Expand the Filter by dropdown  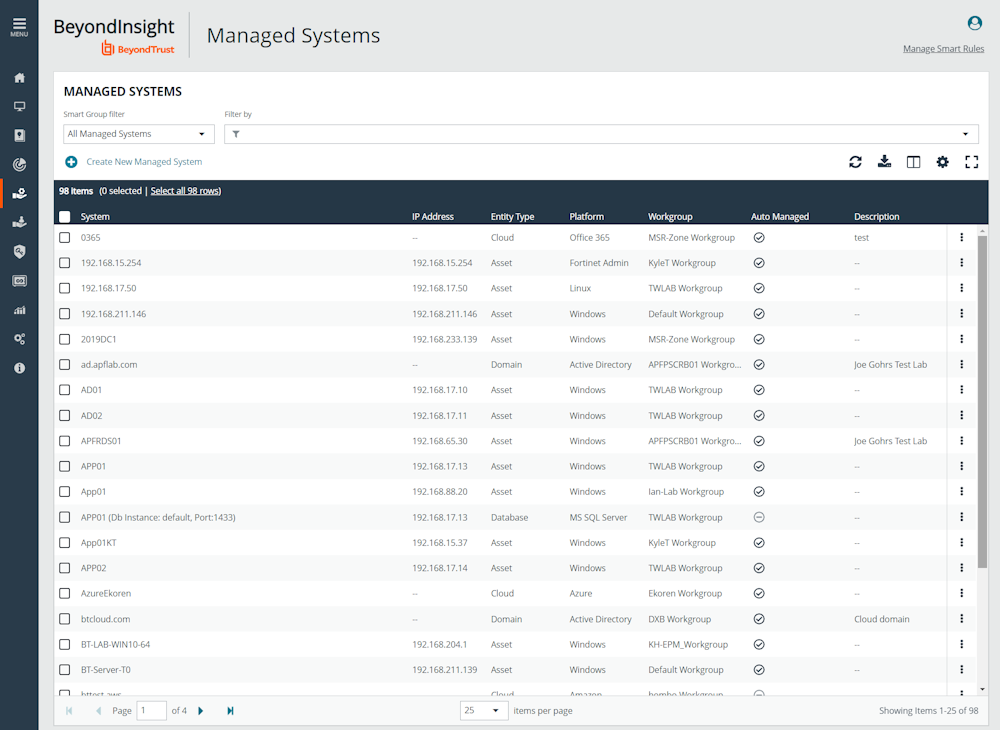pos(600,134)
